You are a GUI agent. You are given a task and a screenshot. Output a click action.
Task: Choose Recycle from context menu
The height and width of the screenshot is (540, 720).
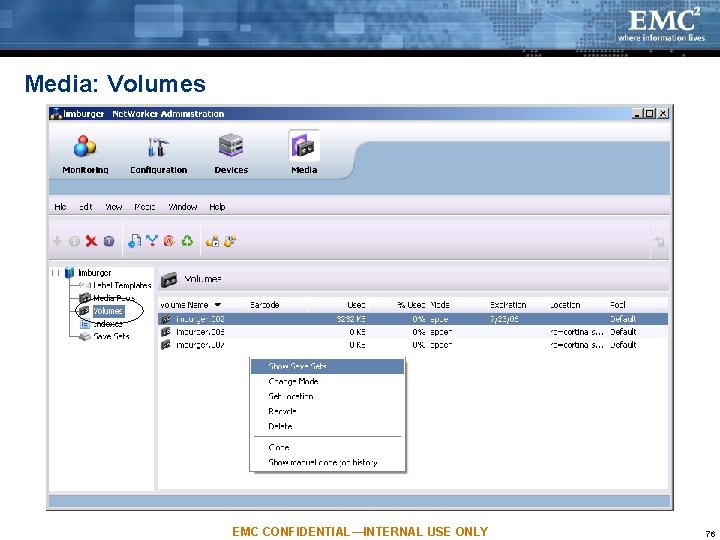point(327,411)
